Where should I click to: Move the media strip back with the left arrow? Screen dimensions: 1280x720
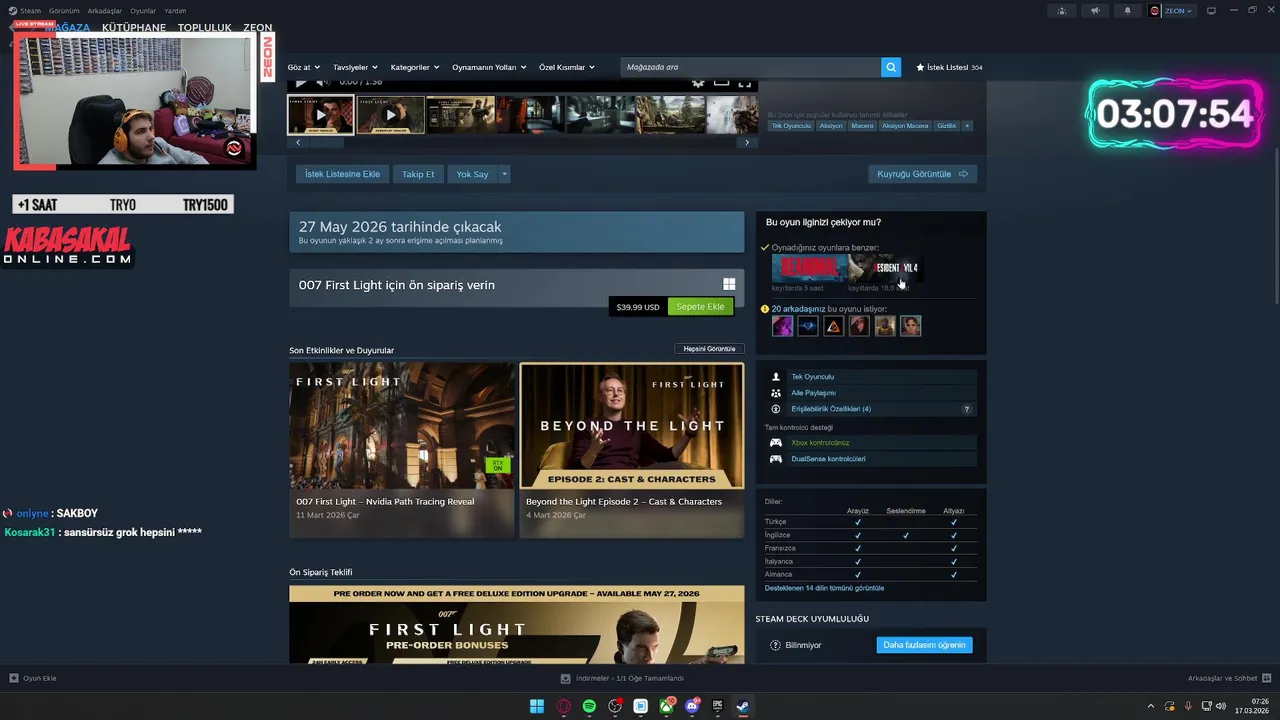(x=298, y=143)
